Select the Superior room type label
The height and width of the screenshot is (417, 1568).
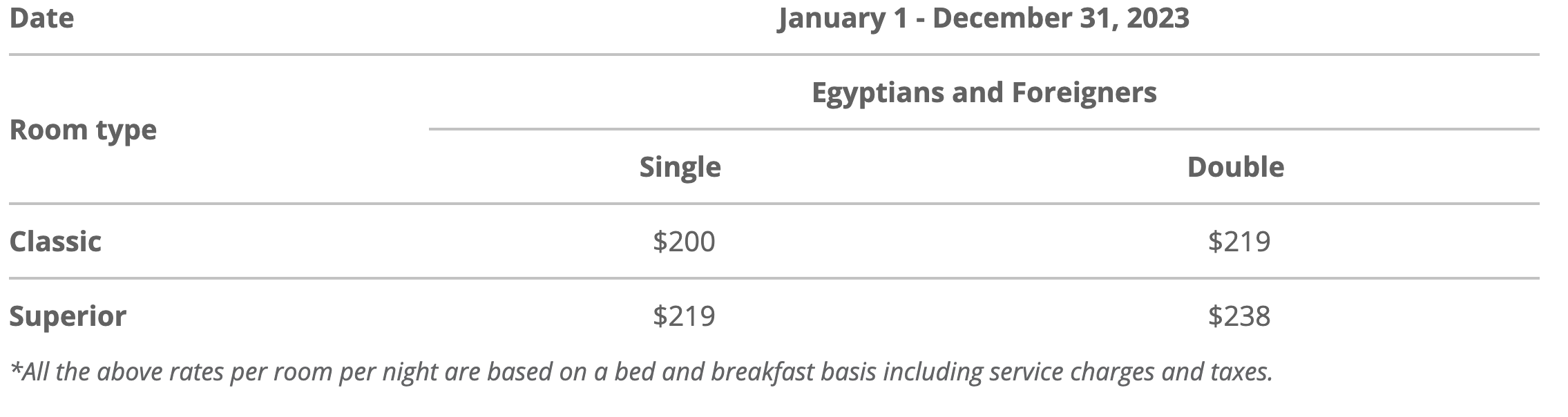(68, 316)
